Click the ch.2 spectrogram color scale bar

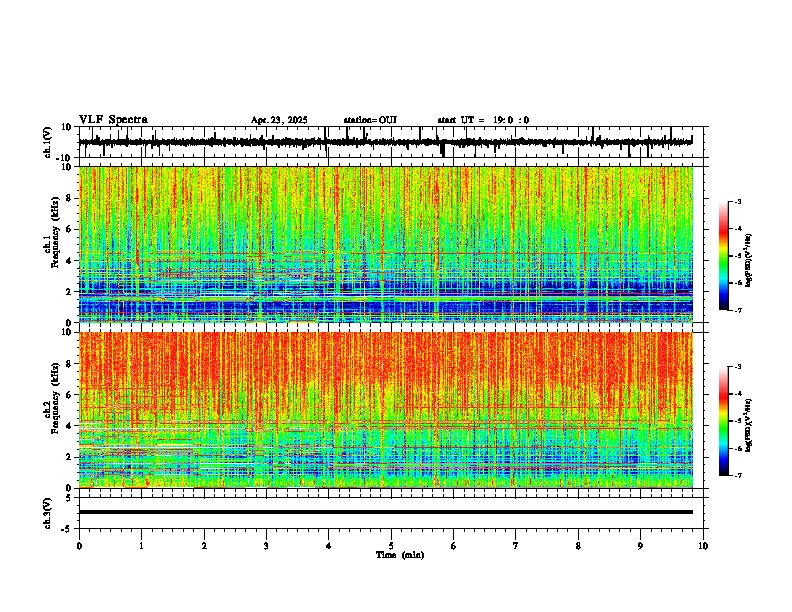tap(724, 421)
